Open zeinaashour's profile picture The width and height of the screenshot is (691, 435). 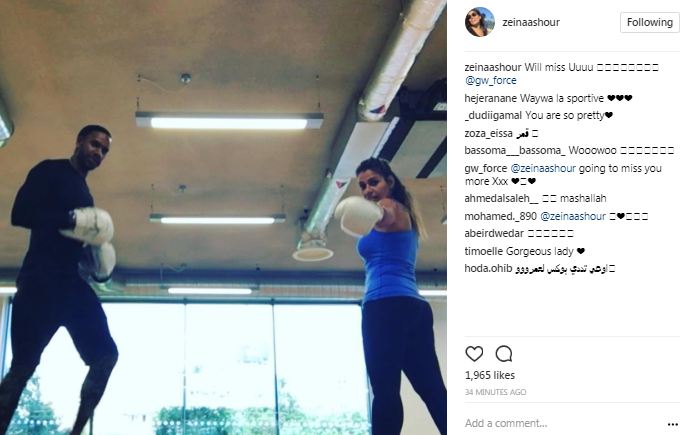click(479, 22)
